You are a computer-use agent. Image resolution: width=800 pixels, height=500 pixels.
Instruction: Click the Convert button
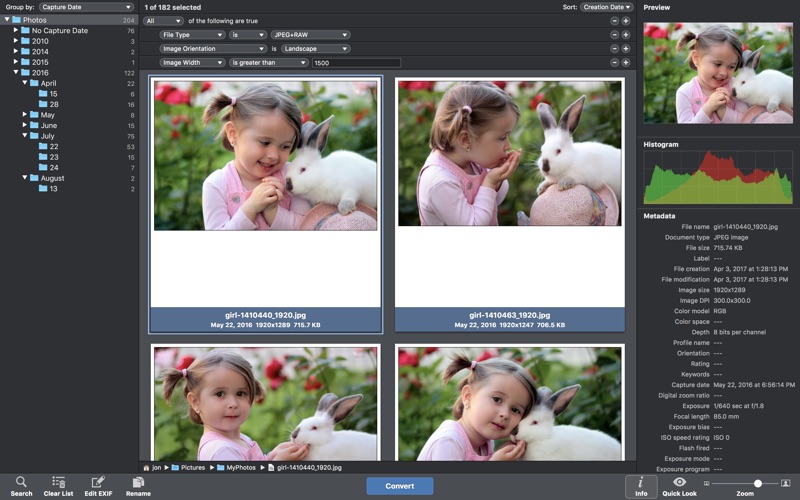point(399,486)
